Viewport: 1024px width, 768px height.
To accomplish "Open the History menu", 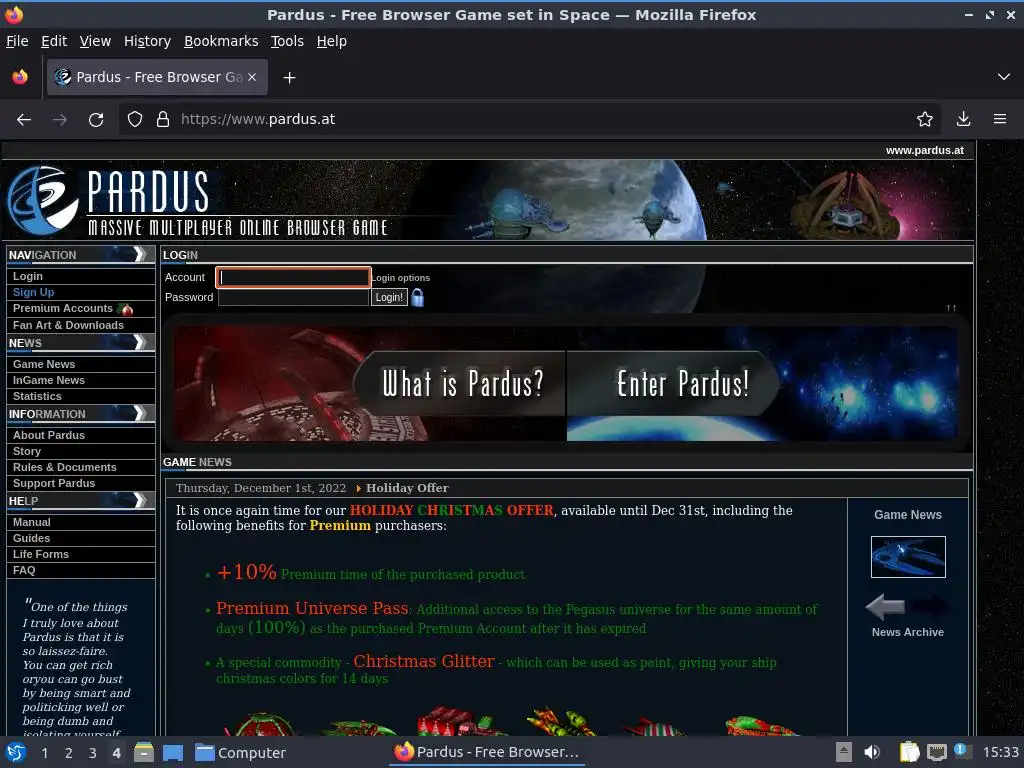I will (x=148, y=41).
